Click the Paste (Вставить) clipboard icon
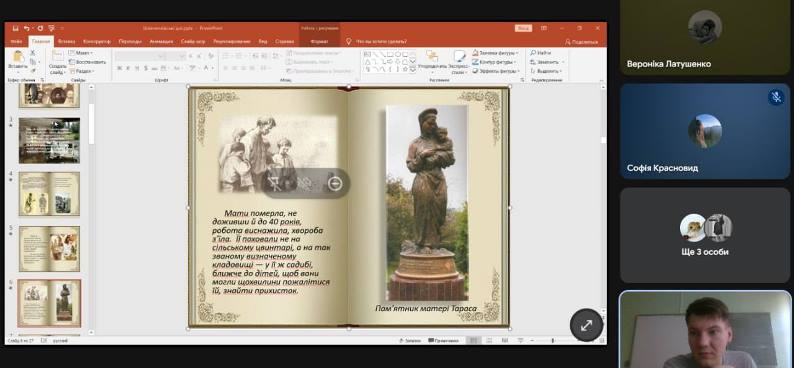Viewport: 794px width, 368px height. tap(18, 56)
